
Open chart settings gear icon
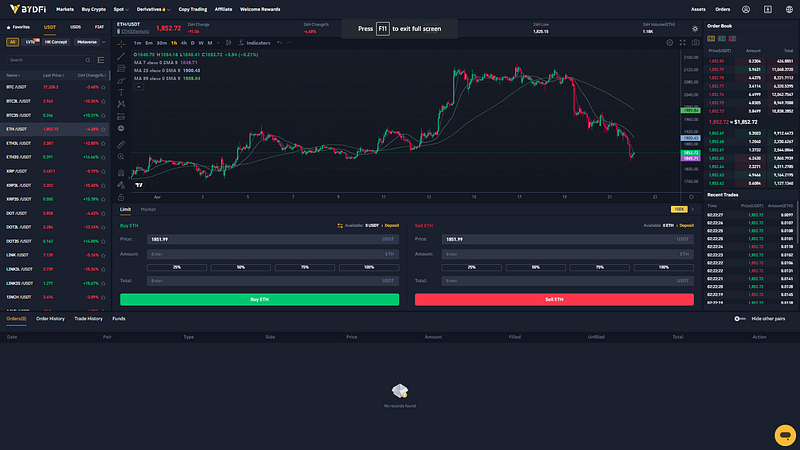669,43
